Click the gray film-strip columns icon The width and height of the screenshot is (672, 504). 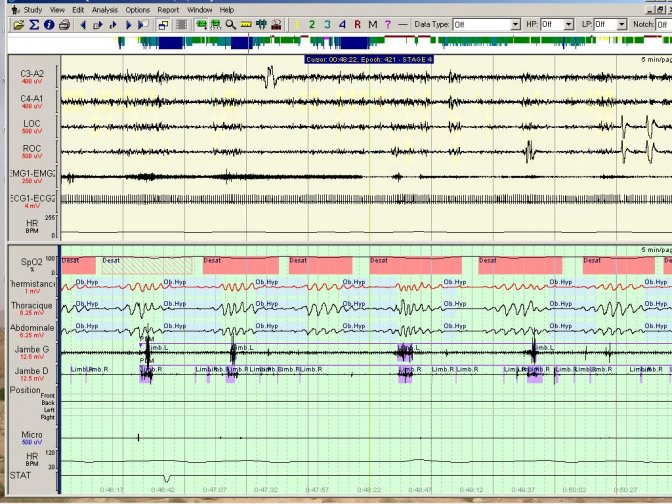pos(181,25)
